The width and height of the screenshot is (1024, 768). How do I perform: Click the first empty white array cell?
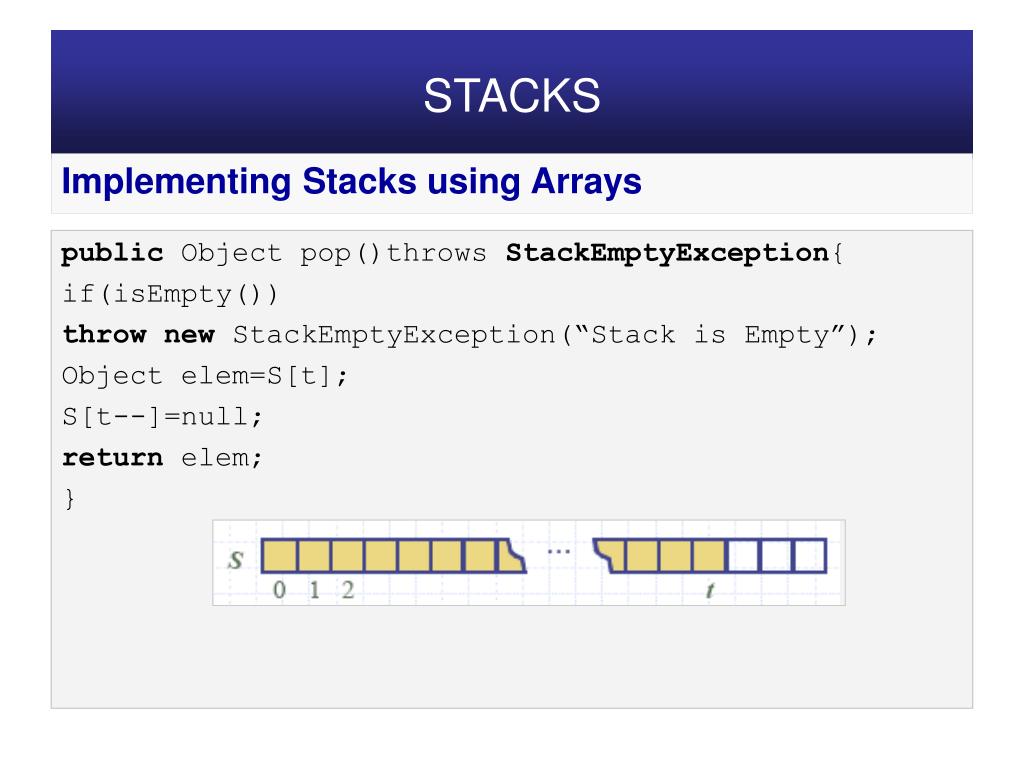click(x=743, y=556)
